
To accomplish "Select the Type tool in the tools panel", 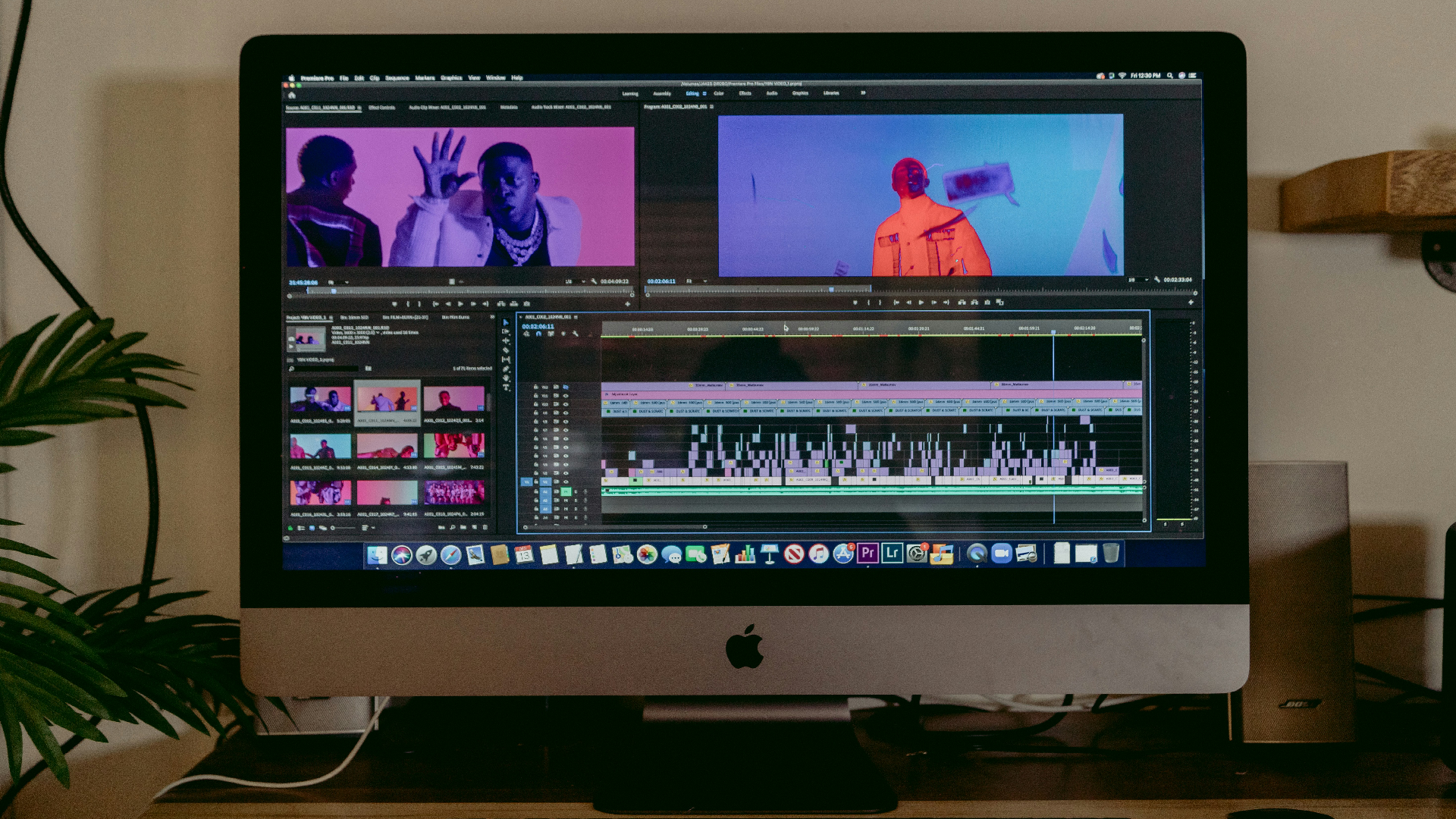I will [506, 388].
